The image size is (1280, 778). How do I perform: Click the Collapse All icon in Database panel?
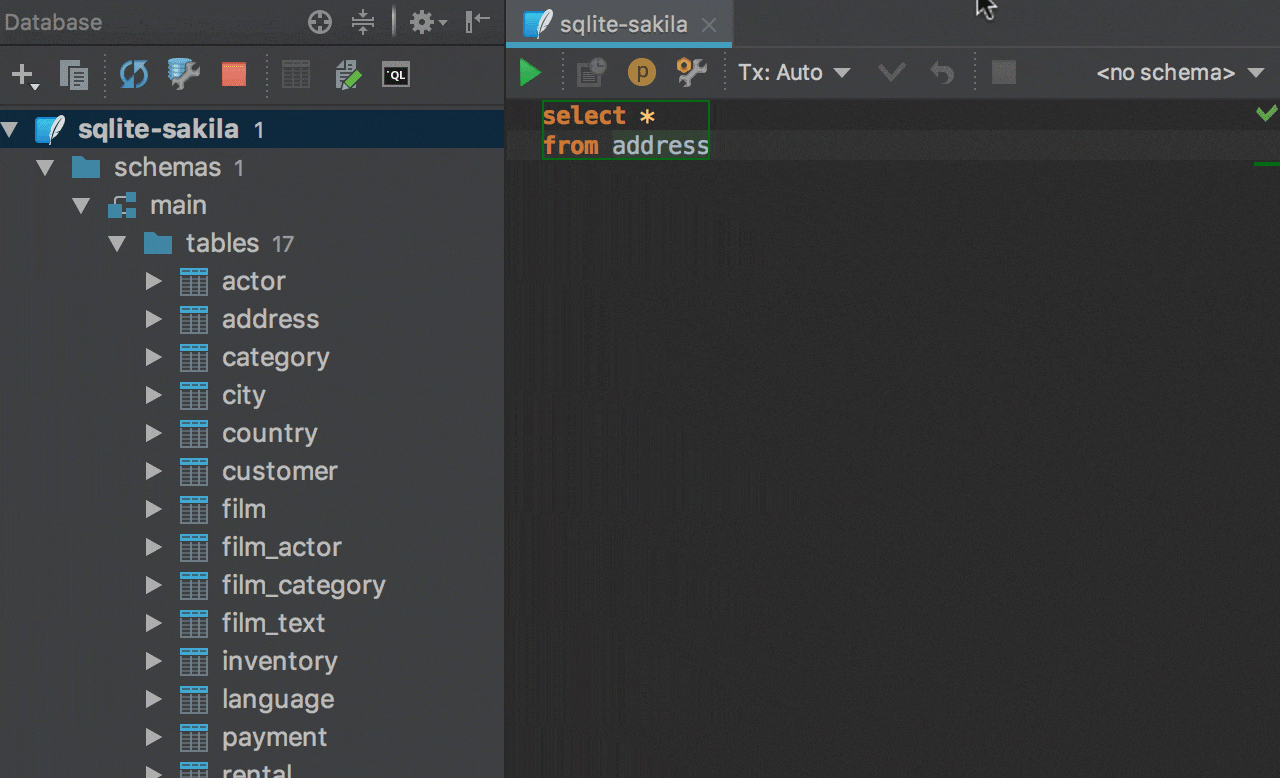click(x=363, y=22)
